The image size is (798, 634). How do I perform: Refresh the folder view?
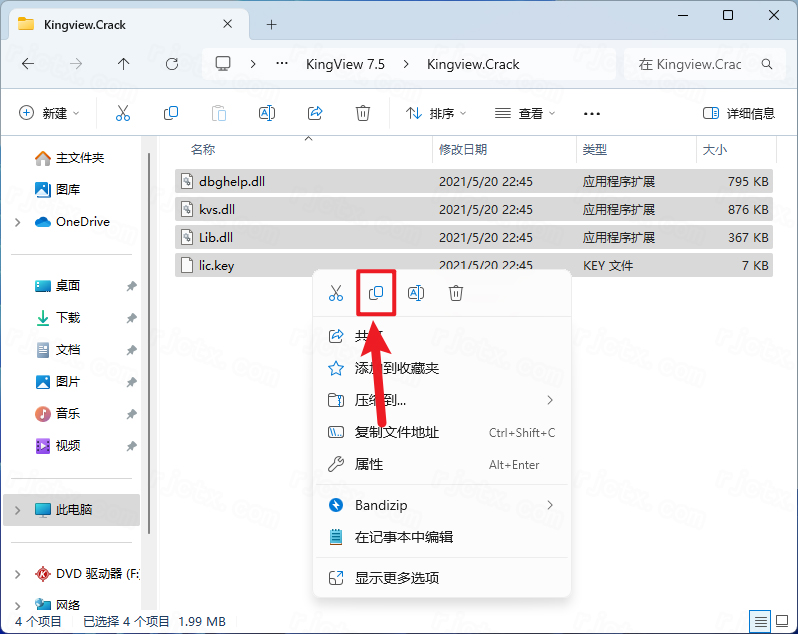172,64
